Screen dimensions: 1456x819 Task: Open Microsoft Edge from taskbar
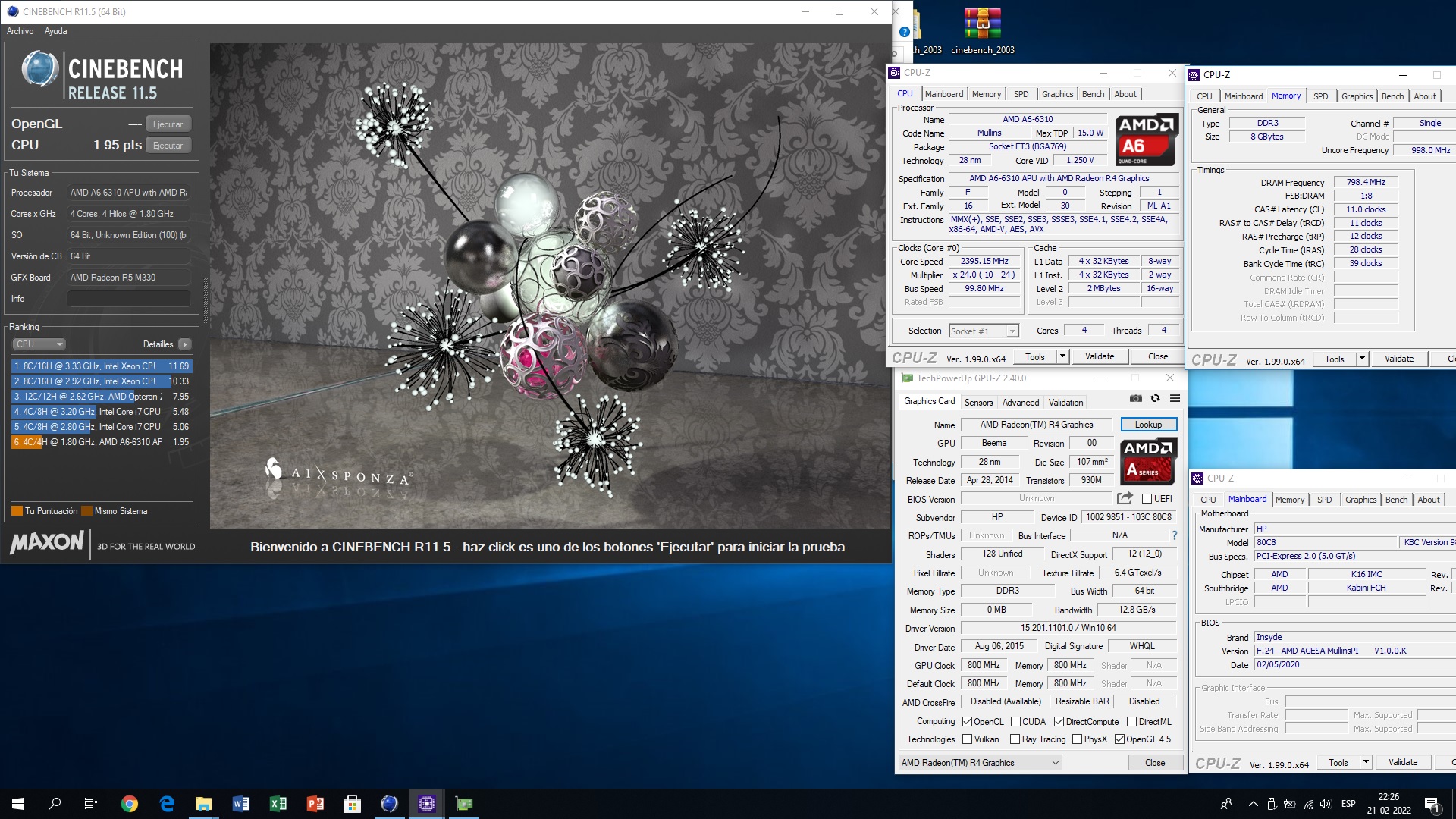[167, 804]
